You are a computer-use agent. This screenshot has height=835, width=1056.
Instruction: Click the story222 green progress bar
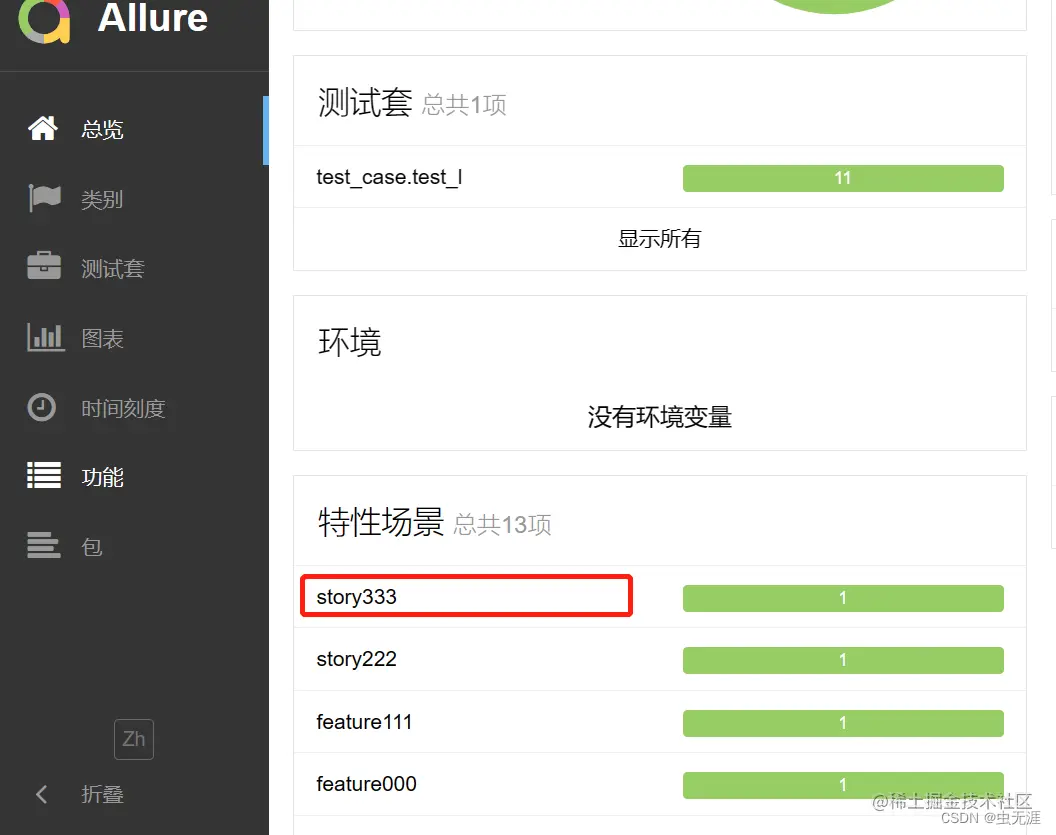[843, 660]
